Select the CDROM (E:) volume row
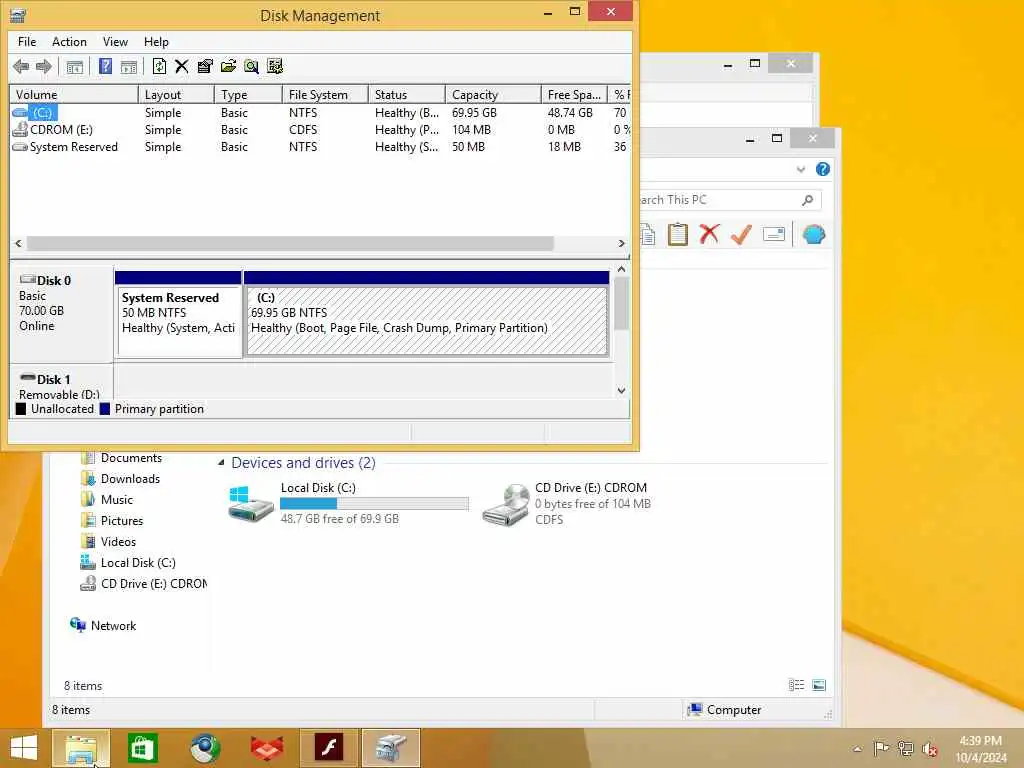The image size is (1024, 768). tap(320, 129)
